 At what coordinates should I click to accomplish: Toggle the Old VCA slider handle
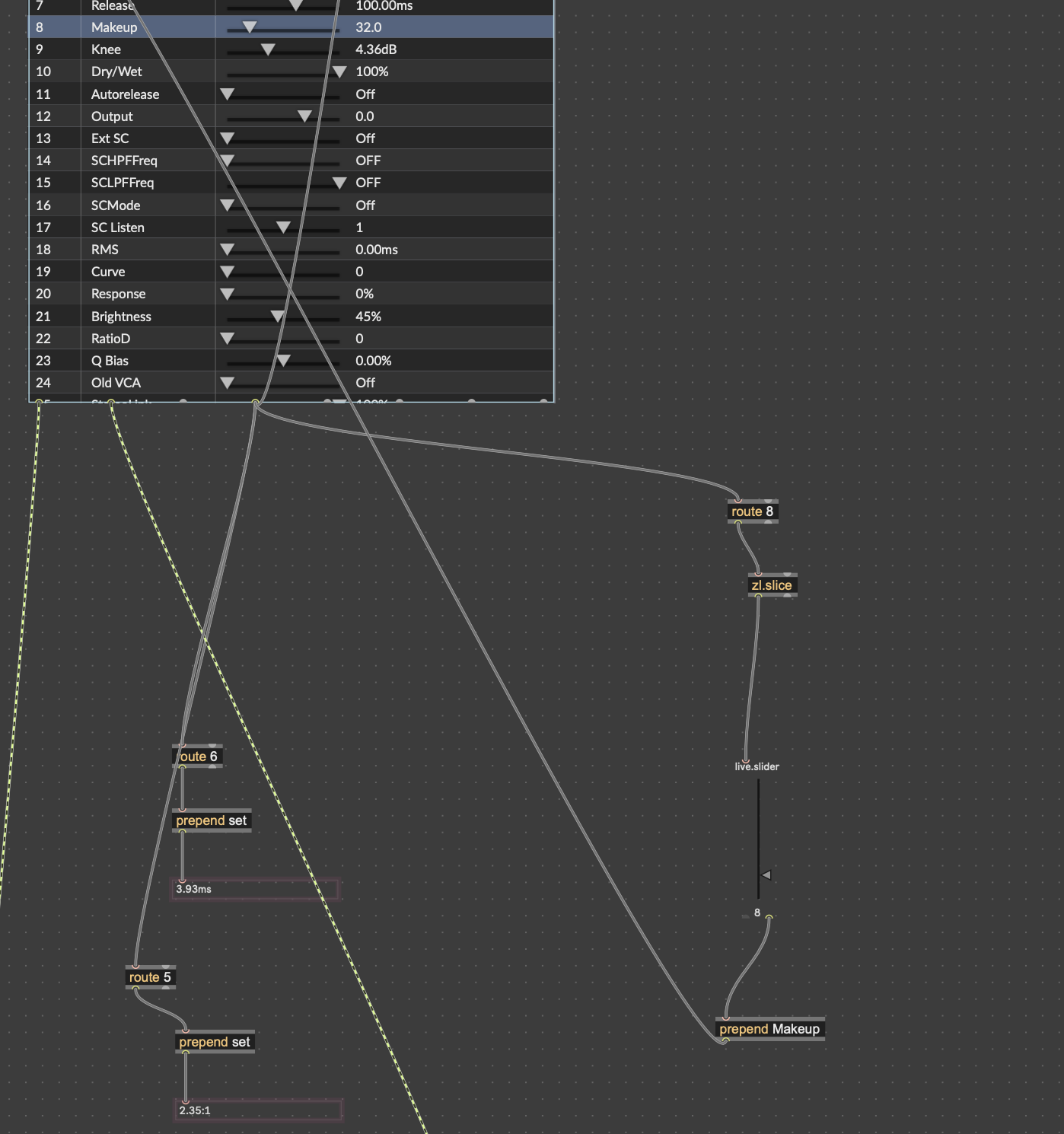[227, 383]
